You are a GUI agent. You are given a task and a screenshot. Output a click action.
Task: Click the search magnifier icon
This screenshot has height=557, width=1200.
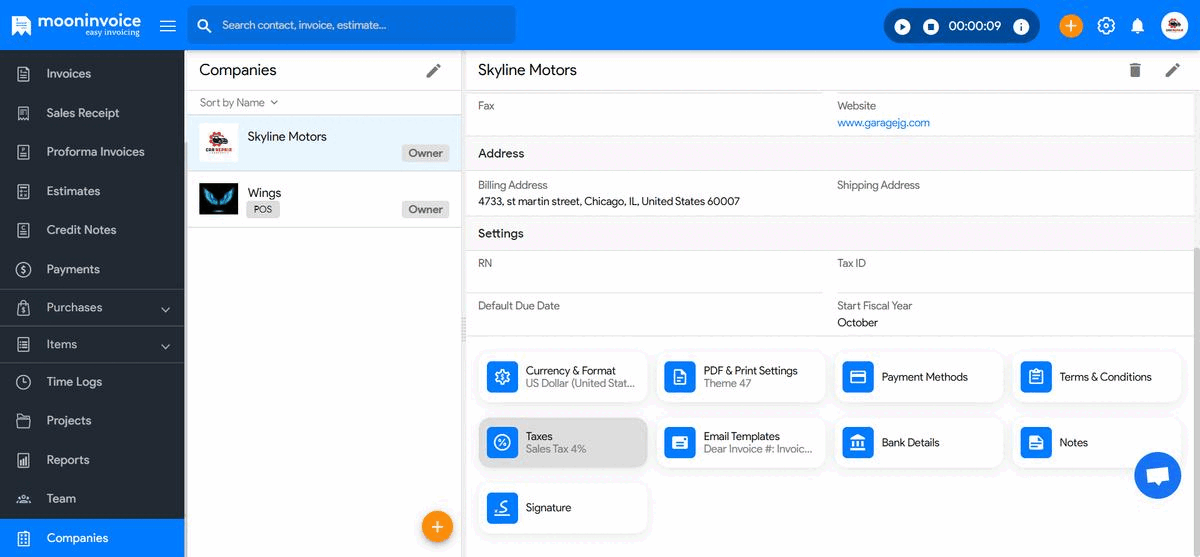tap(205, 26)
